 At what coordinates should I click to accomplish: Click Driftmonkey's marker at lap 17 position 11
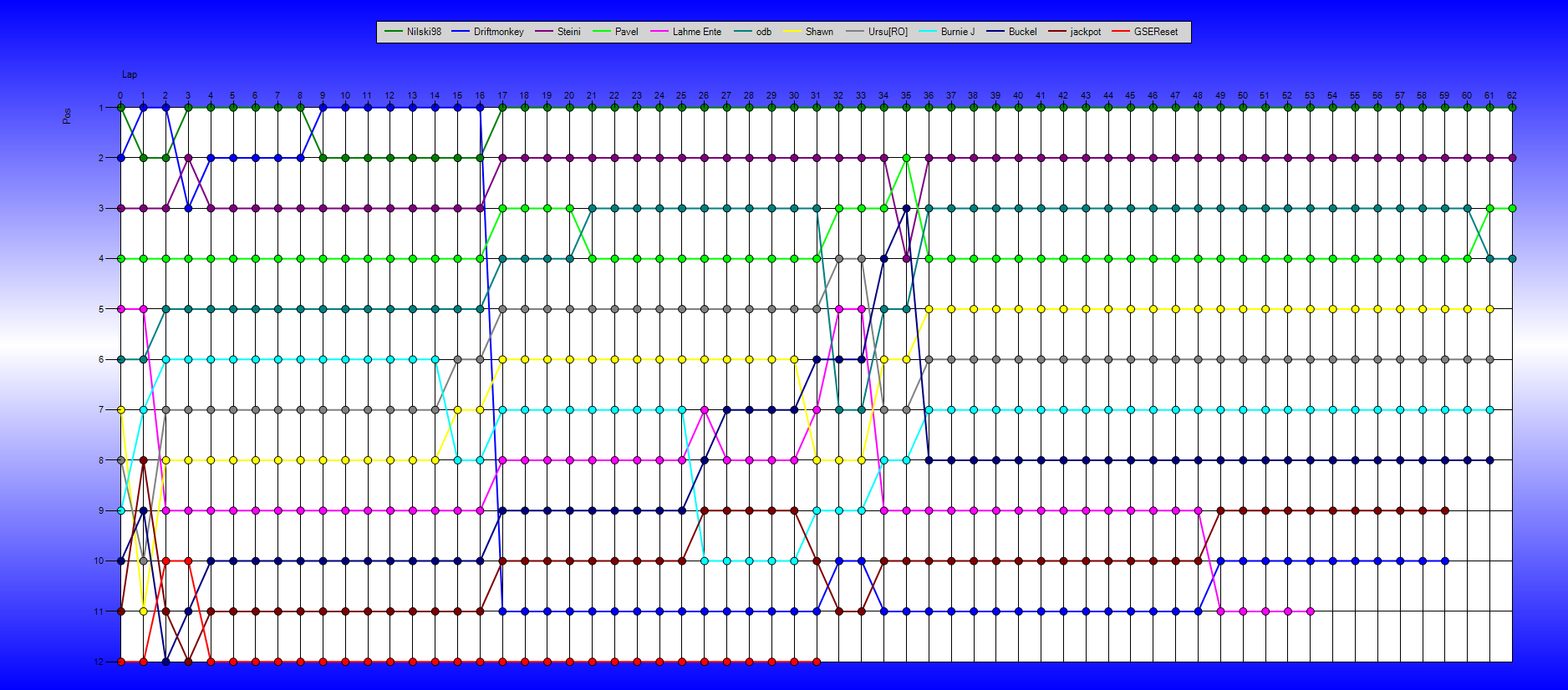point(502,611)
